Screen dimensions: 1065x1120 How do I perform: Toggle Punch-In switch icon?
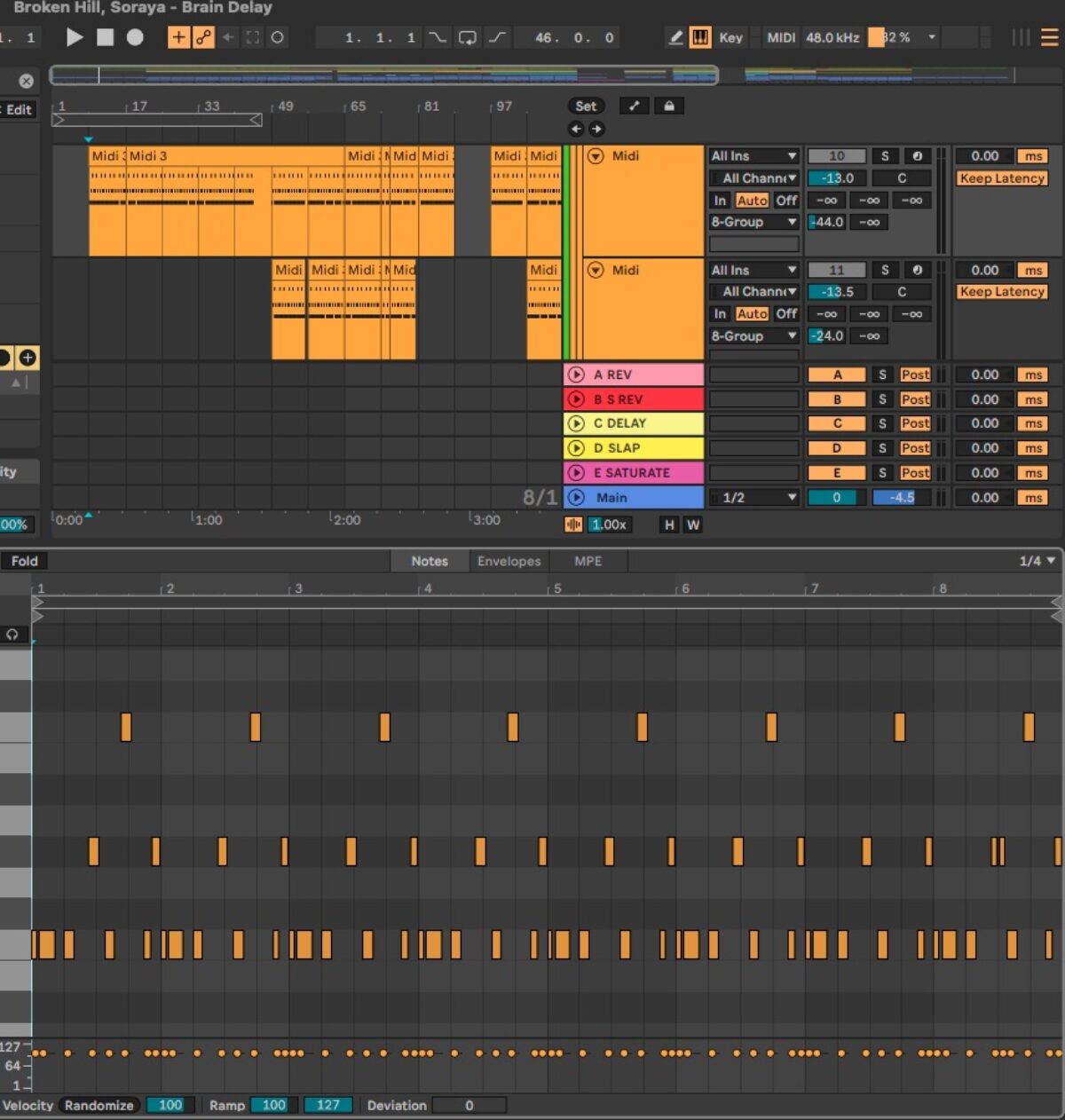click(x=438, y=37)
